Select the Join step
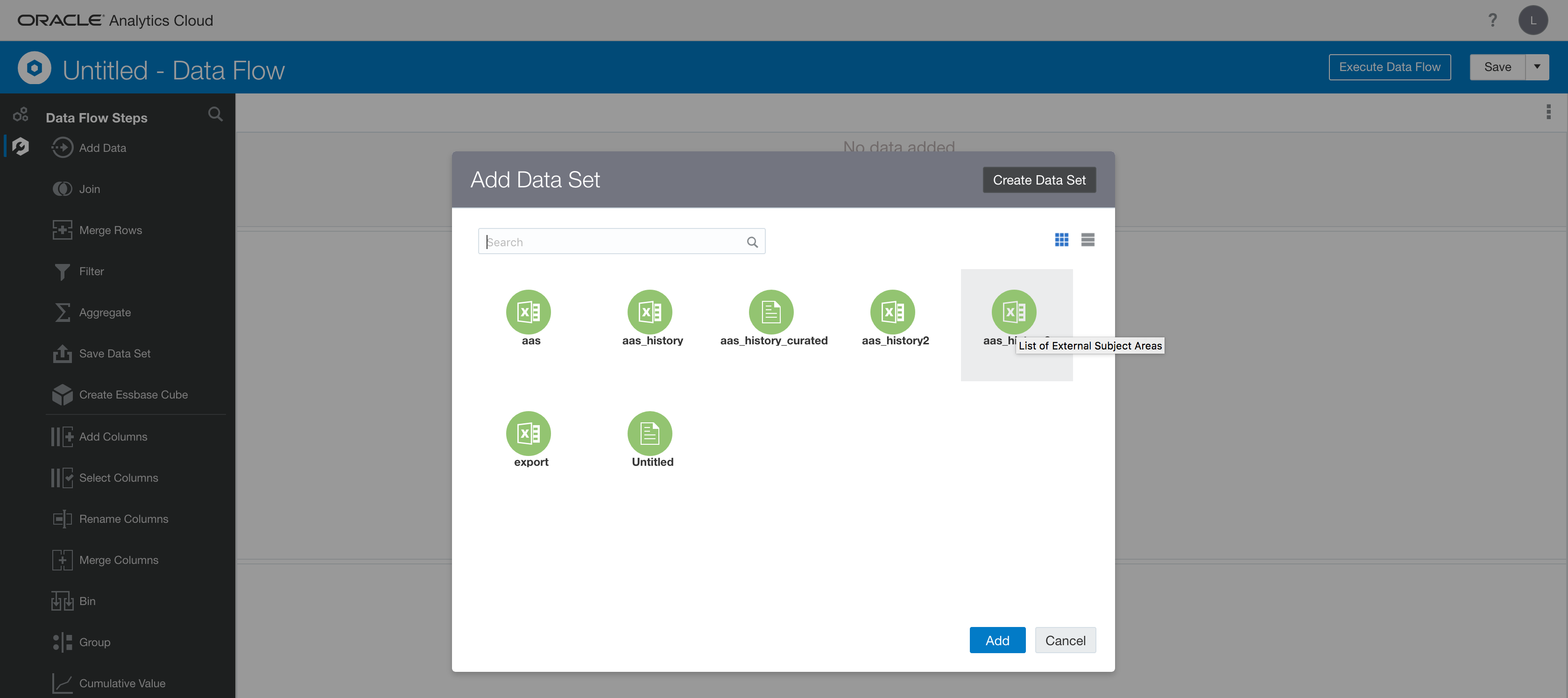Screen dimensions: 1568x698 (76, 189)
